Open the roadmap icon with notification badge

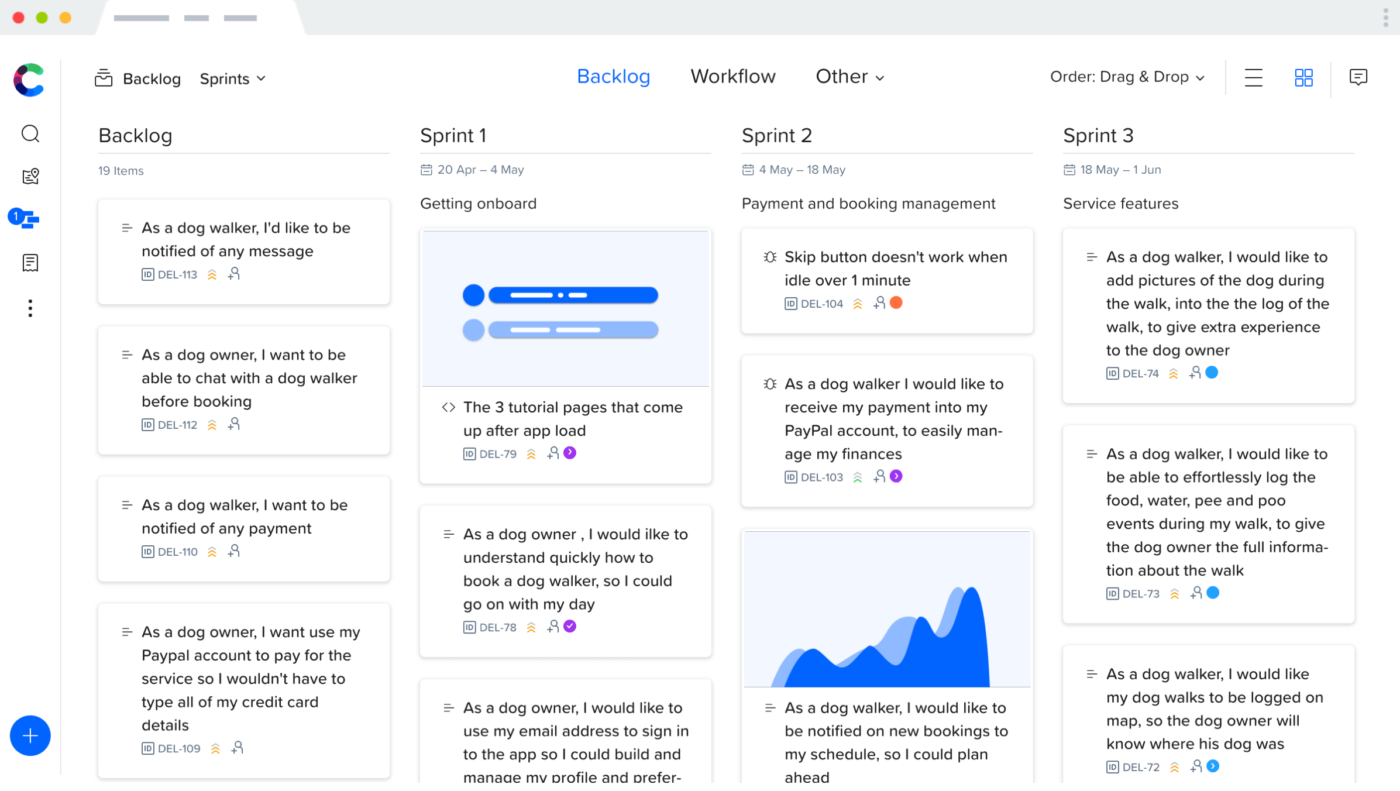pyautogui.click(x=28, y=219)
